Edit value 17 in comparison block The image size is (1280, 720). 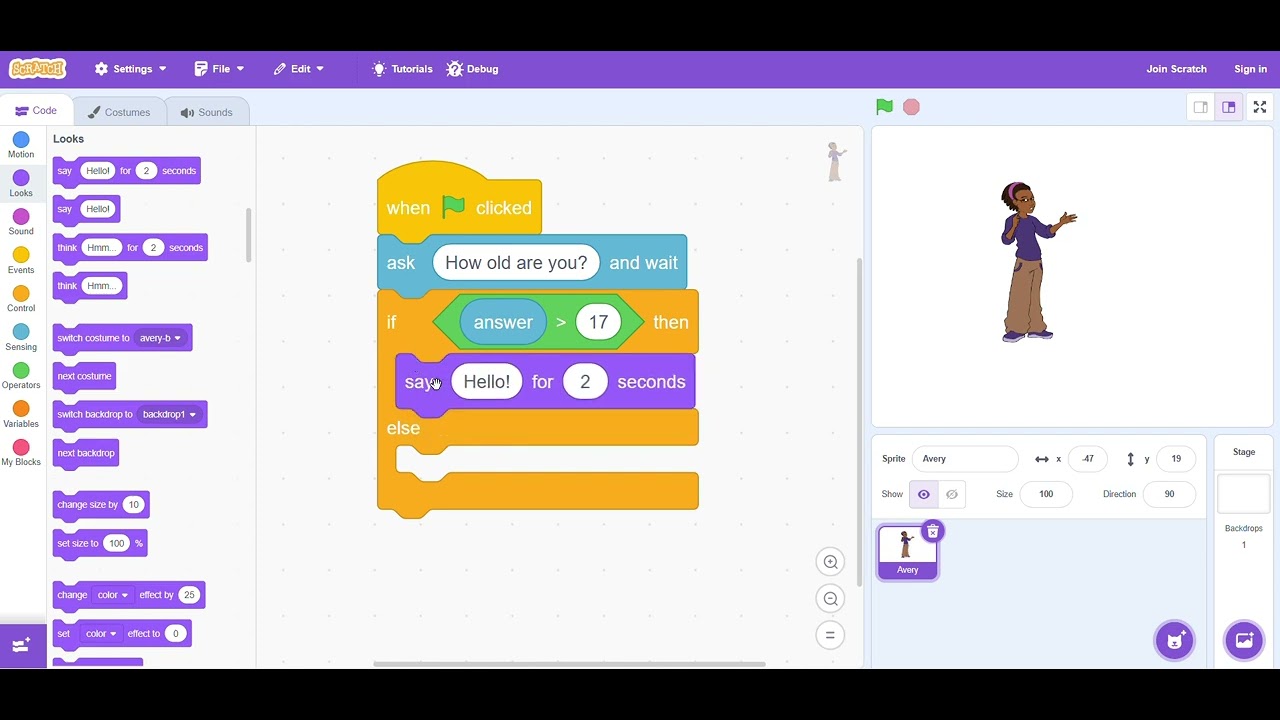click(598, 322)
